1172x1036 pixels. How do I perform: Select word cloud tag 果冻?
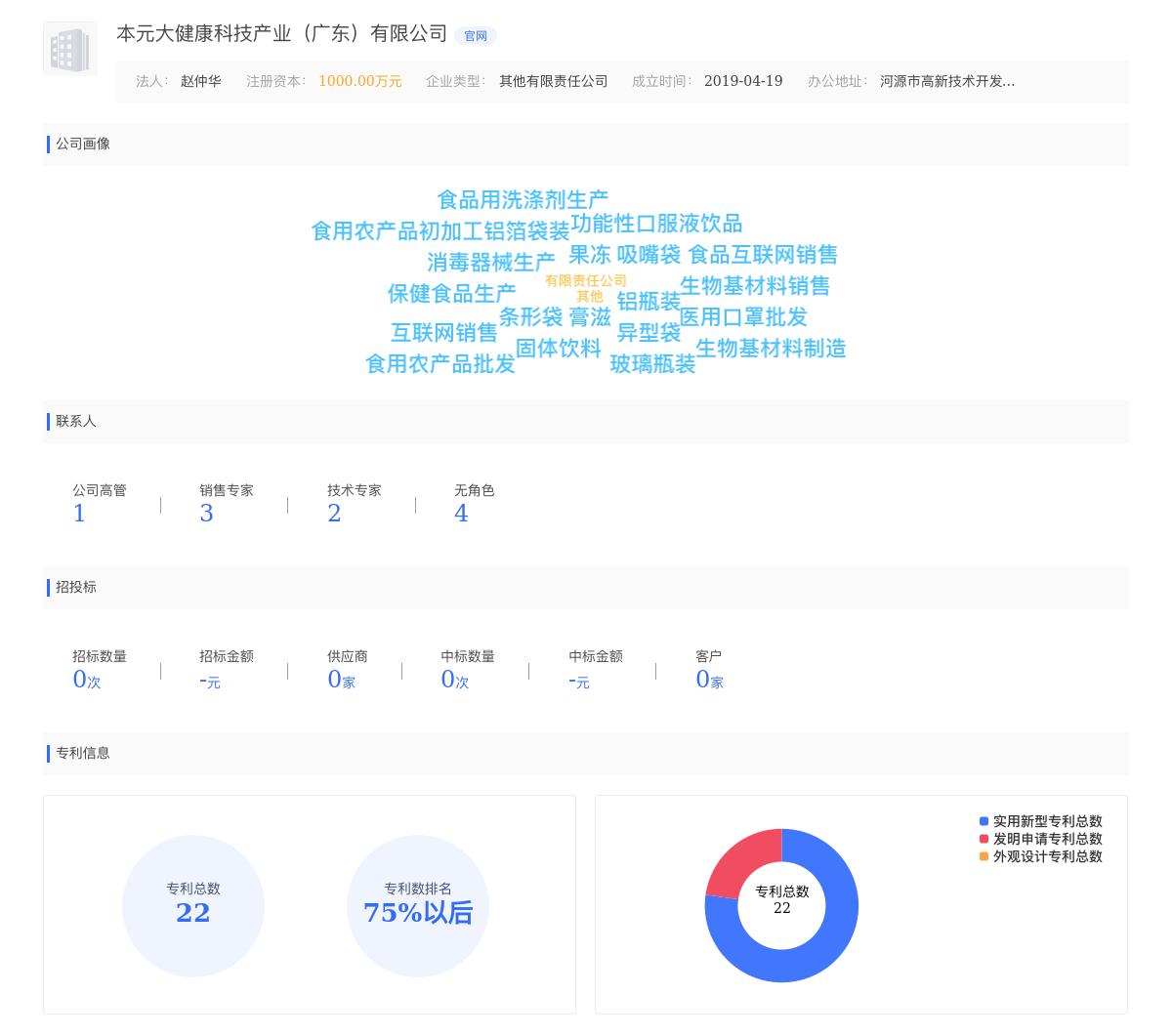pos(590,255)
